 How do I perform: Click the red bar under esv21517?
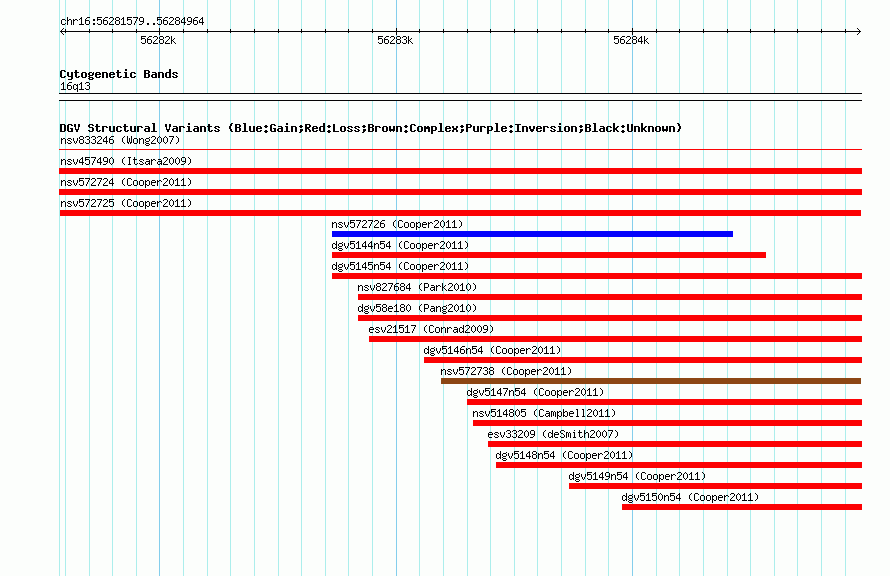coord(615,339)
